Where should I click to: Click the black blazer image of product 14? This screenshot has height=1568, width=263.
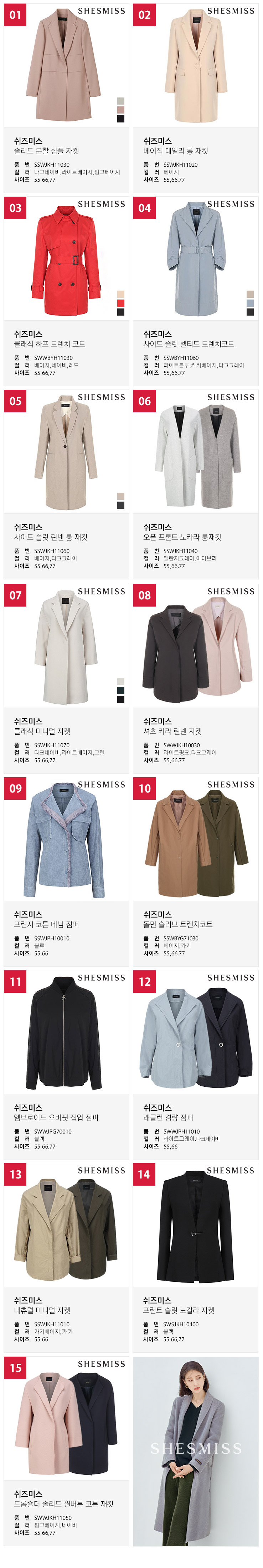point(196,1225)
